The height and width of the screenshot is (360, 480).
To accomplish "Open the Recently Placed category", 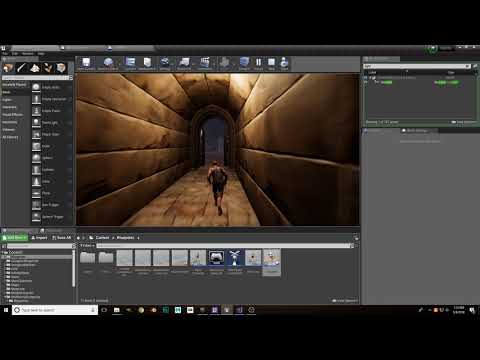I will point(15,85).
